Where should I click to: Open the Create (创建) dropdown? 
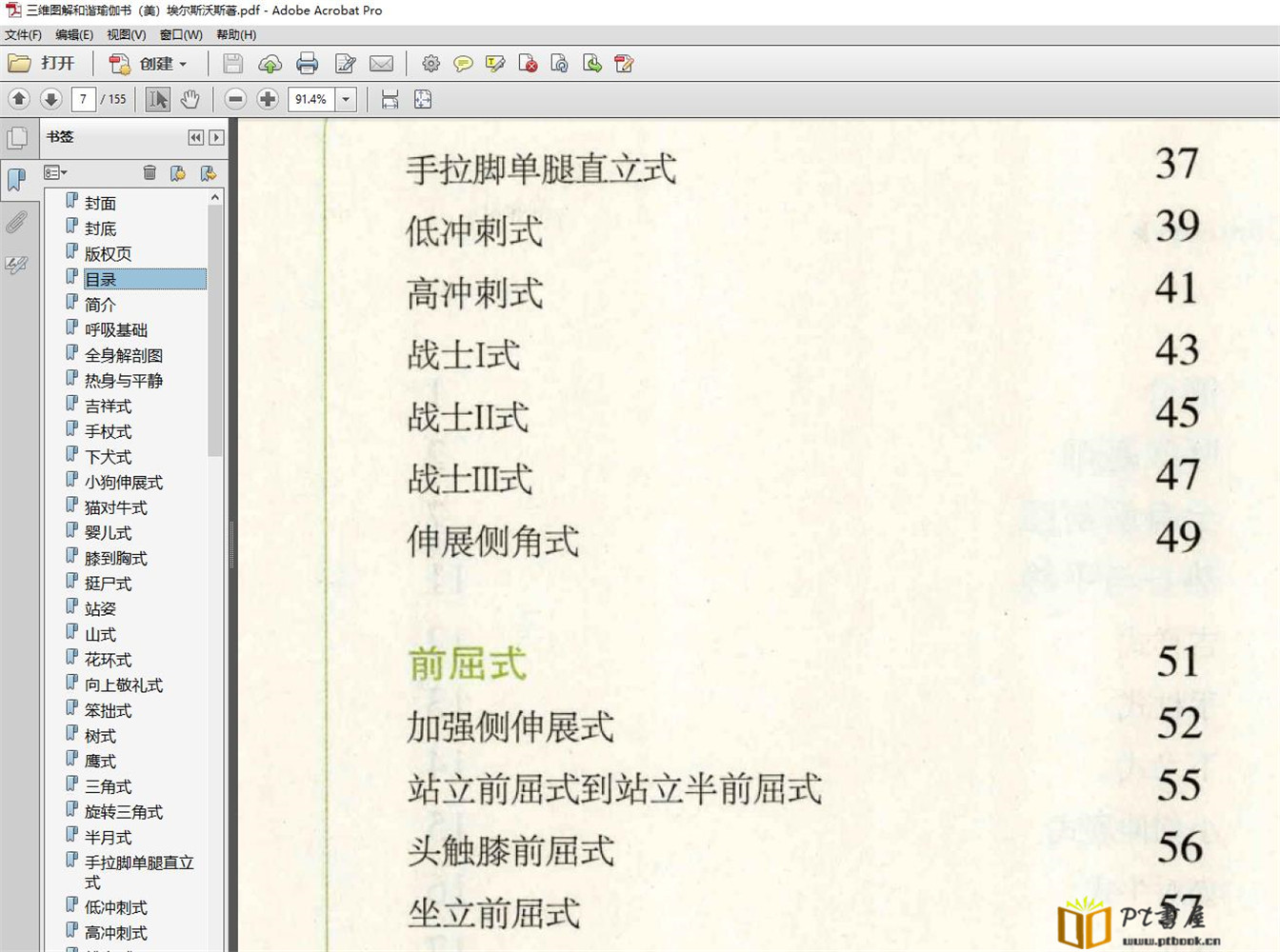pos(148,64)
